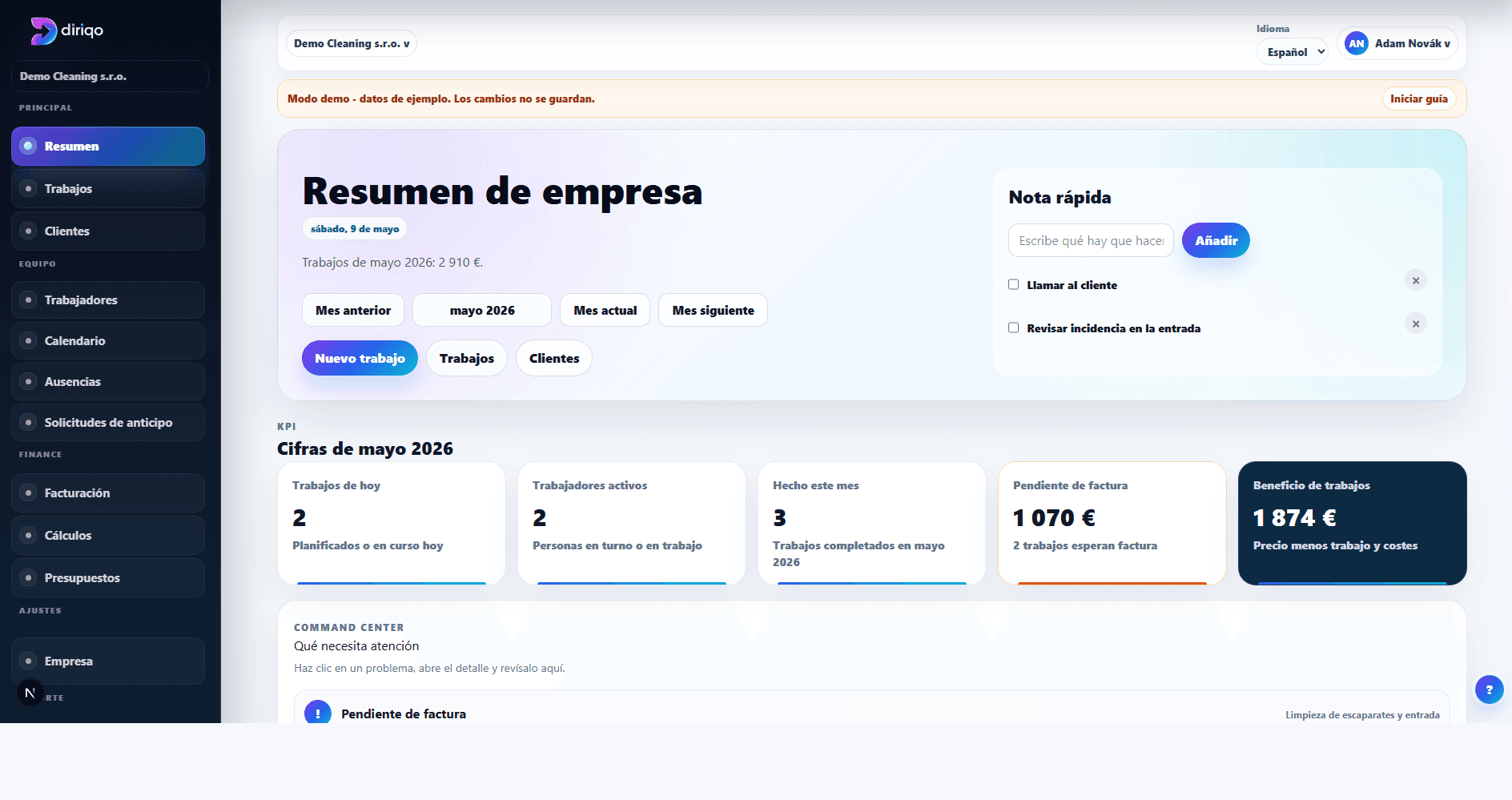The height and width of the screenshot is (800, 1512).
Task: Click the Iniciar guía button
Action: coord(1418,98)
